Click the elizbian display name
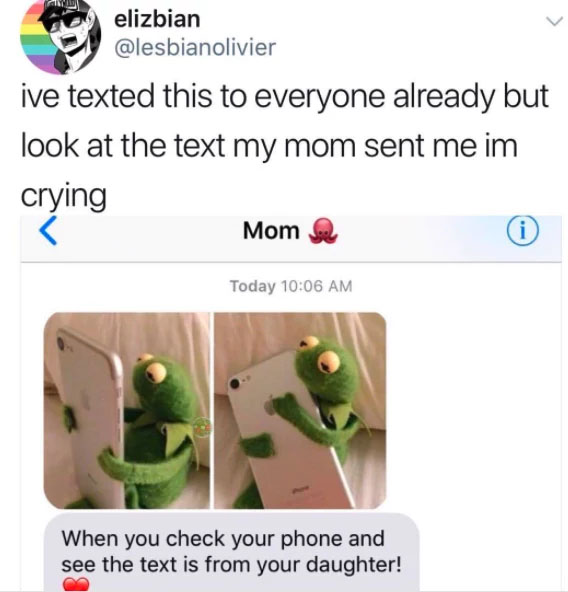568x592 pixels. 157,19
